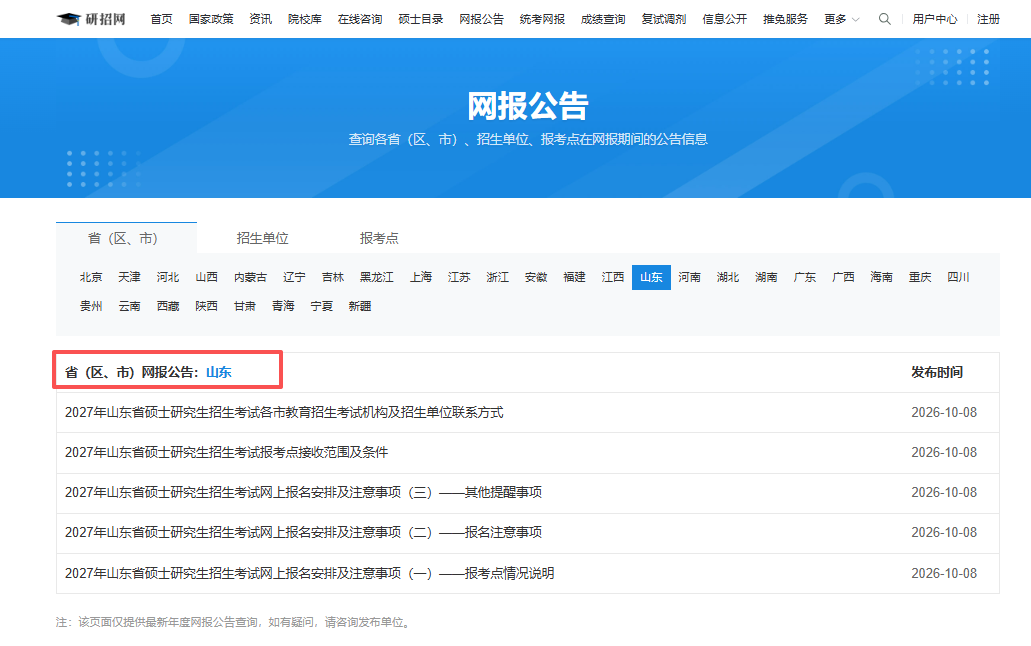Open 国家政策 navigation item
1031x646 pixels.
(211, 19)
